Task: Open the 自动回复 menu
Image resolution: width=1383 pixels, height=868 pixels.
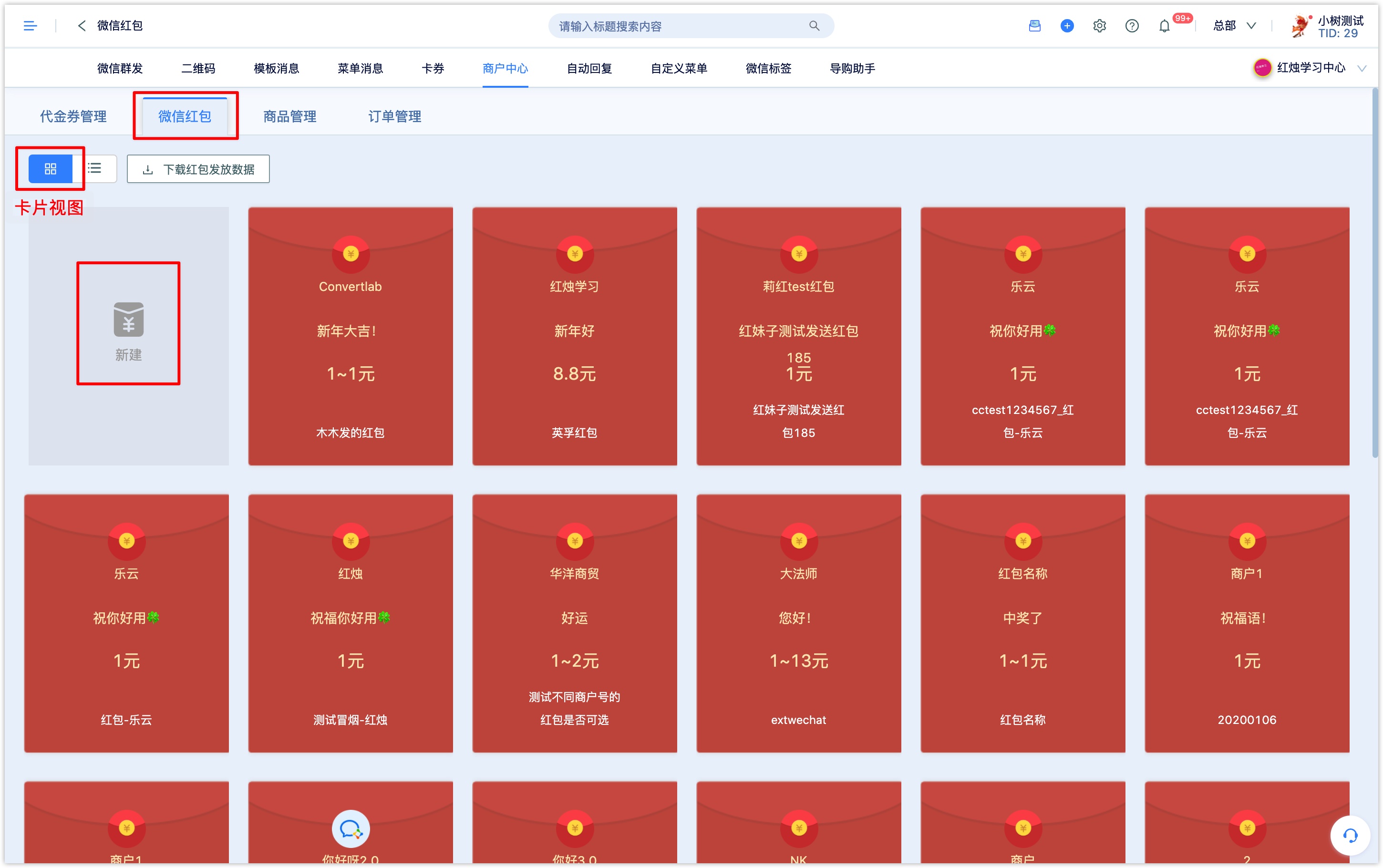Action: pos(589,68)
